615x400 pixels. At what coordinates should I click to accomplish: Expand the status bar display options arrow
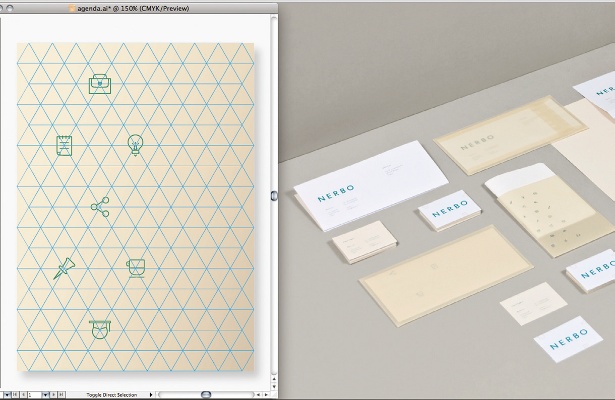point(151,395)
